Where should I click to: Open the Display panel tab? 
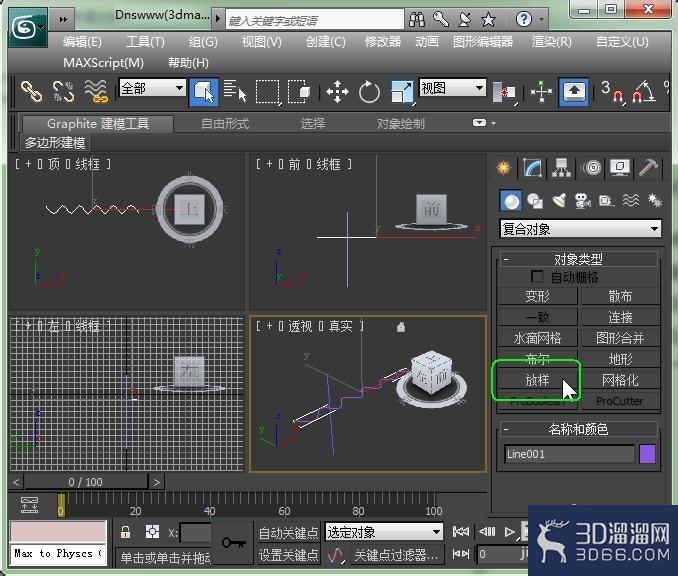(620, 168)
